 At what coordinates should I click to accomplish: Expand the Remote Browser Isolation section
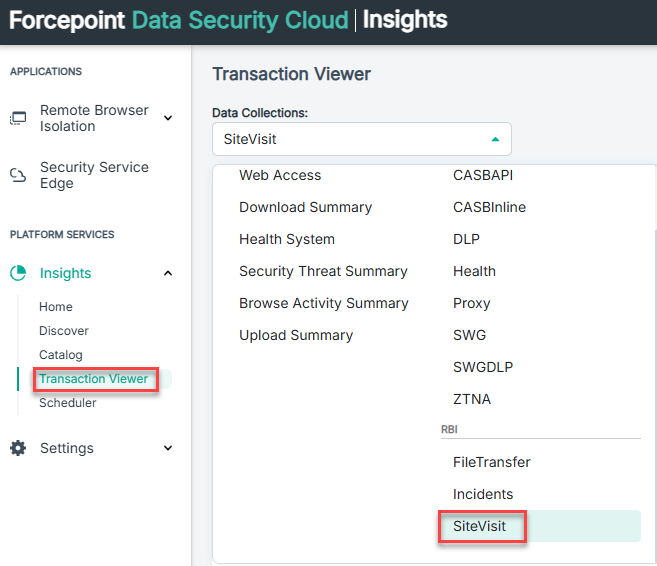pos(168,118)
